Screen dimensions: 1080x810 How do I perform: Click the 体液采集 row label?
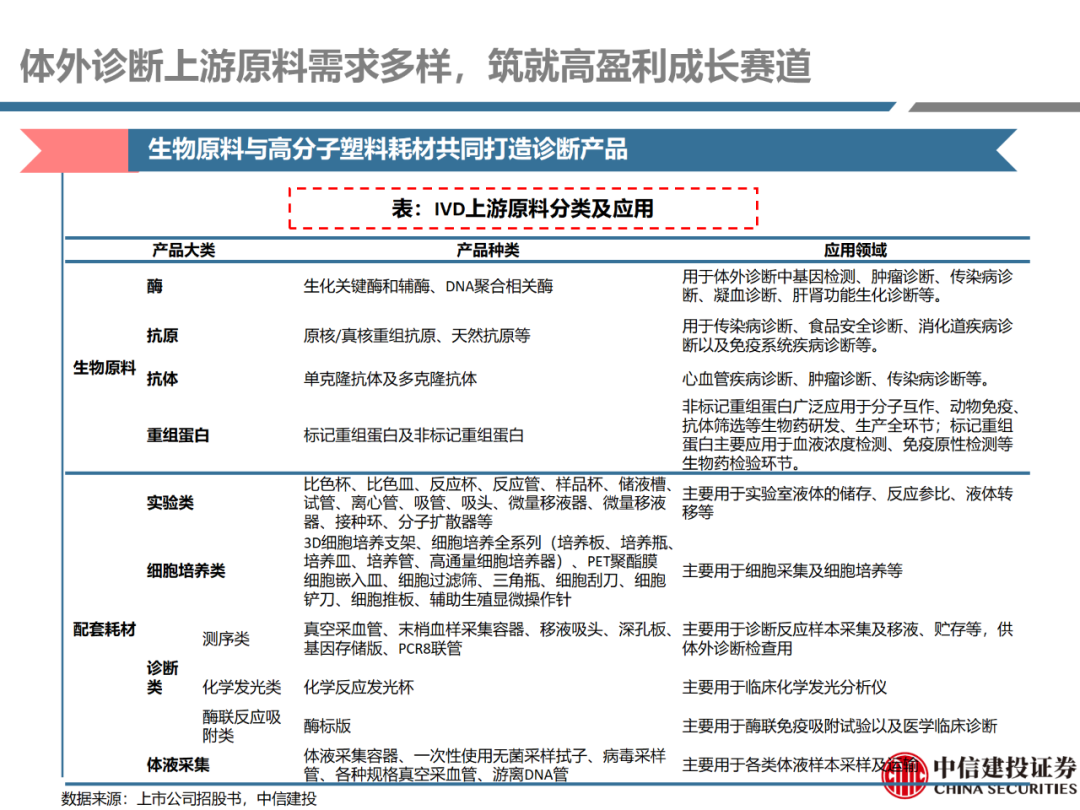[178, 765]
